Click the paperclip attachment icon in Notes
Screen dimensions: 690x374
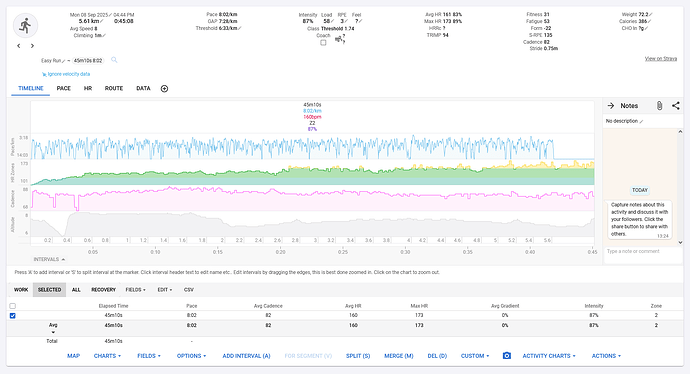pyautogui.click(x=659, y=106)
